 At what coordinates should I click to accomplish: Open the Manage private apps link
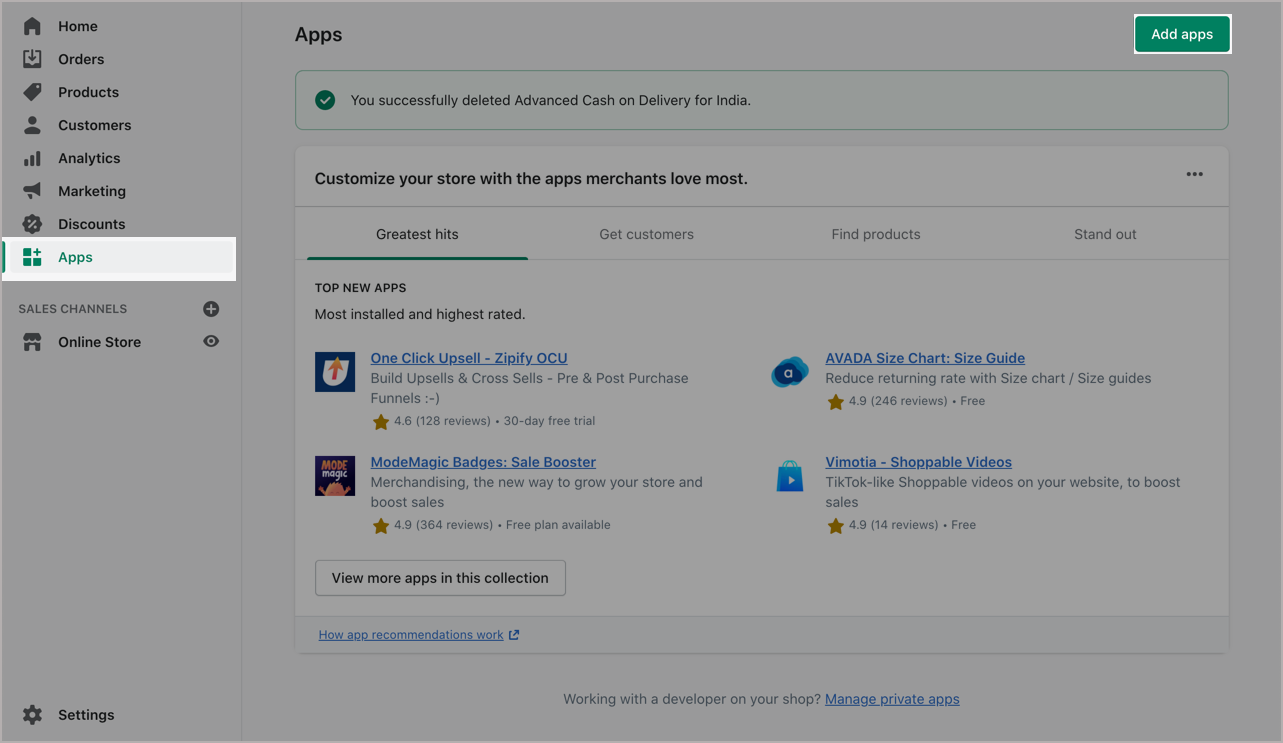891,699
